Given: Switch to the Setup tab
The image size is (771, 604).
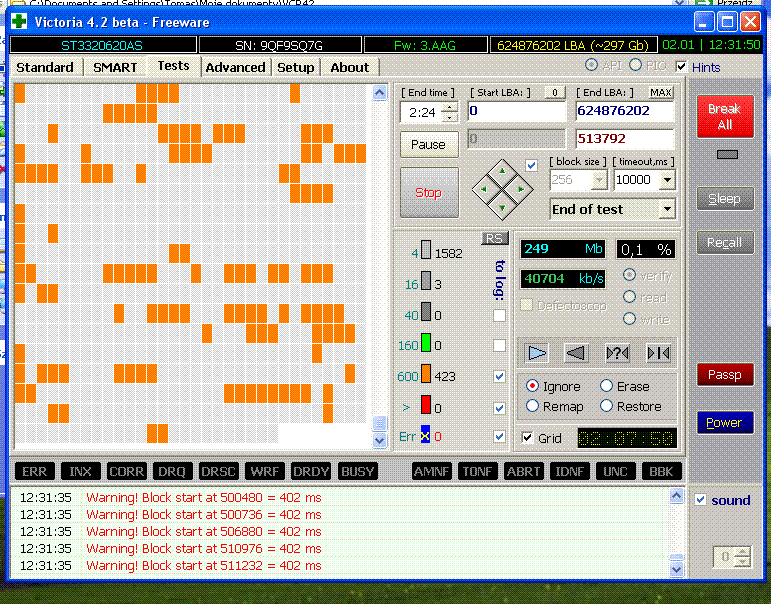Looking at the screenshot, I should click(x=296, y=67).
